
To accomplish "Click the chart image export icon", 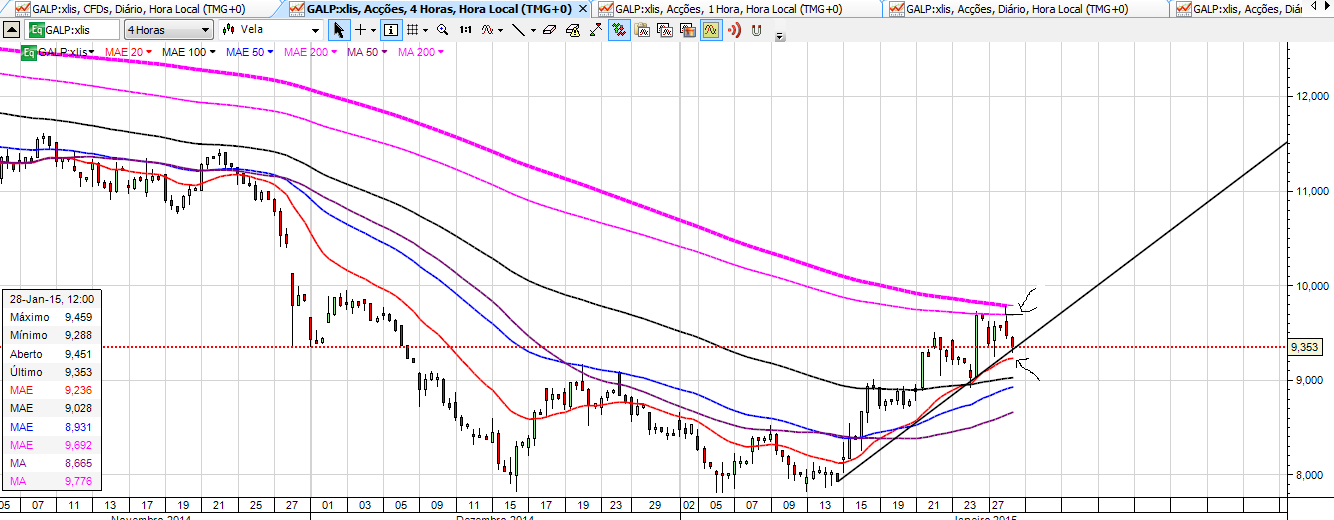I will pyautogui.click(x=688, y=30).
